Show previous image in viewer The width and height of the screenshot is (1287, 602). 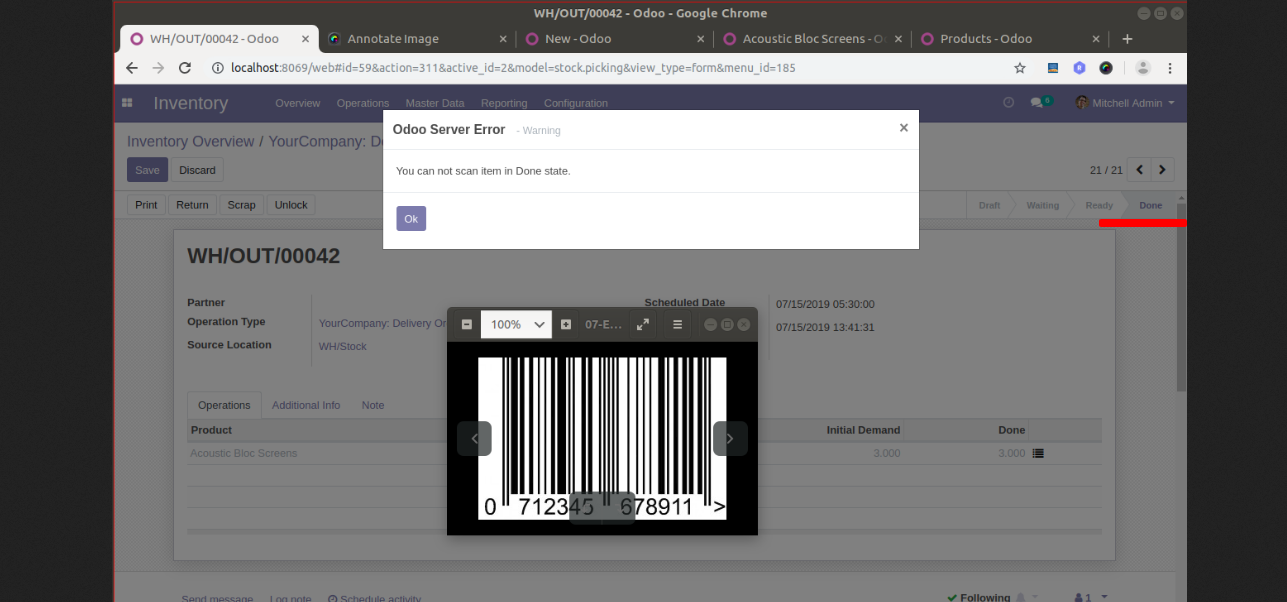click(x=474, y=438)
